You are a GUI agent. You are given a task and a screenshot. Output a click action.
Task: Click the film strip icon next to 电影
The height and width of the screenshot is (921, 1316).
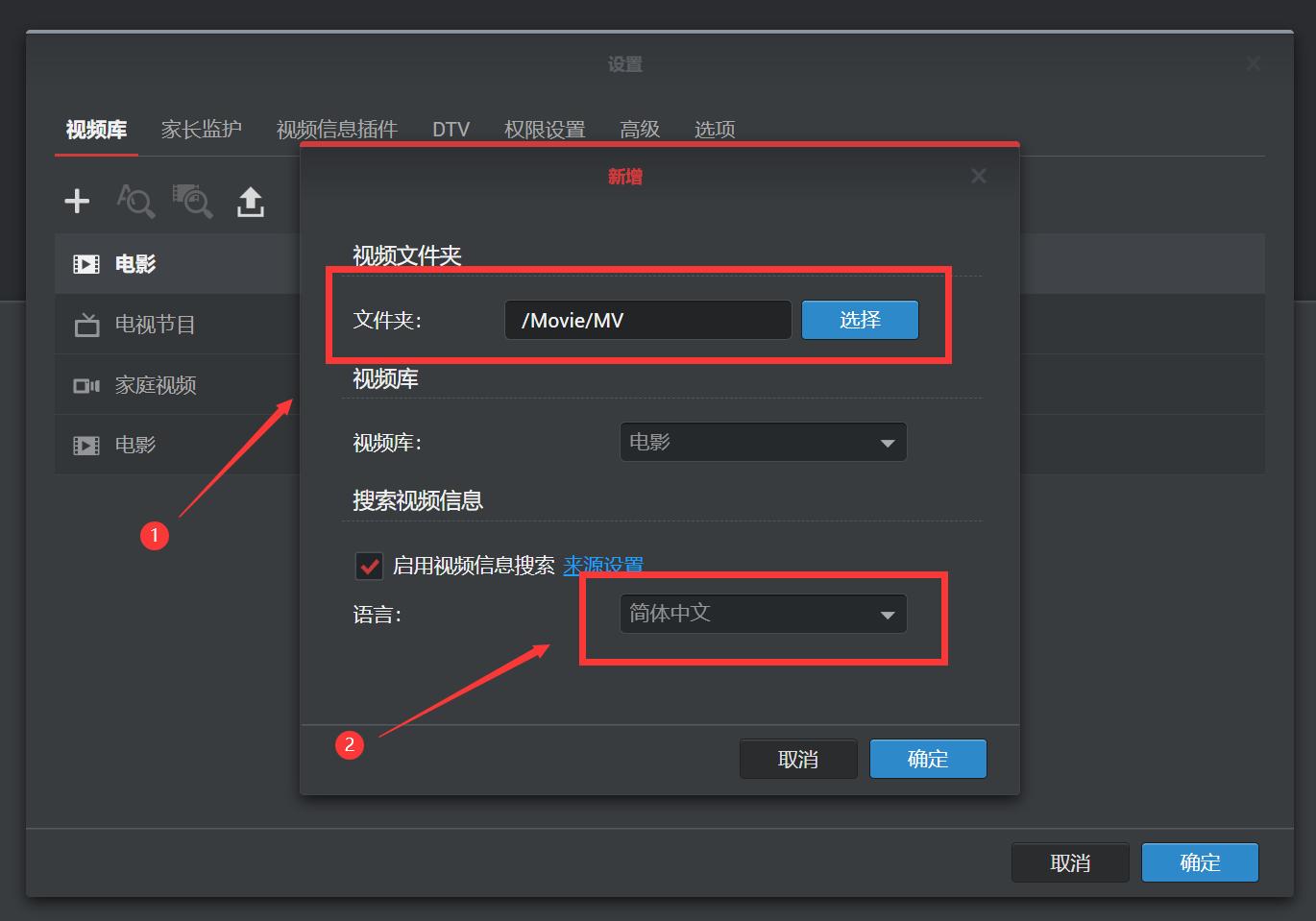(85, 263)
